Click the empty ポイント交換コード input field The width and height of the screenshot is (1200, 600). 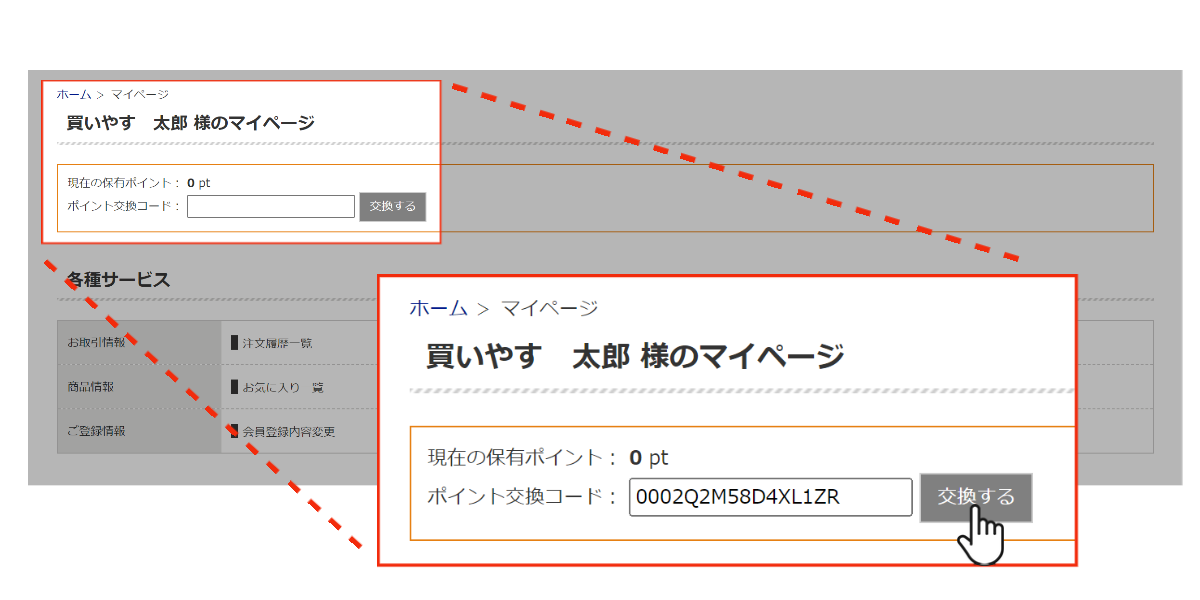click(x=270, y=207)
